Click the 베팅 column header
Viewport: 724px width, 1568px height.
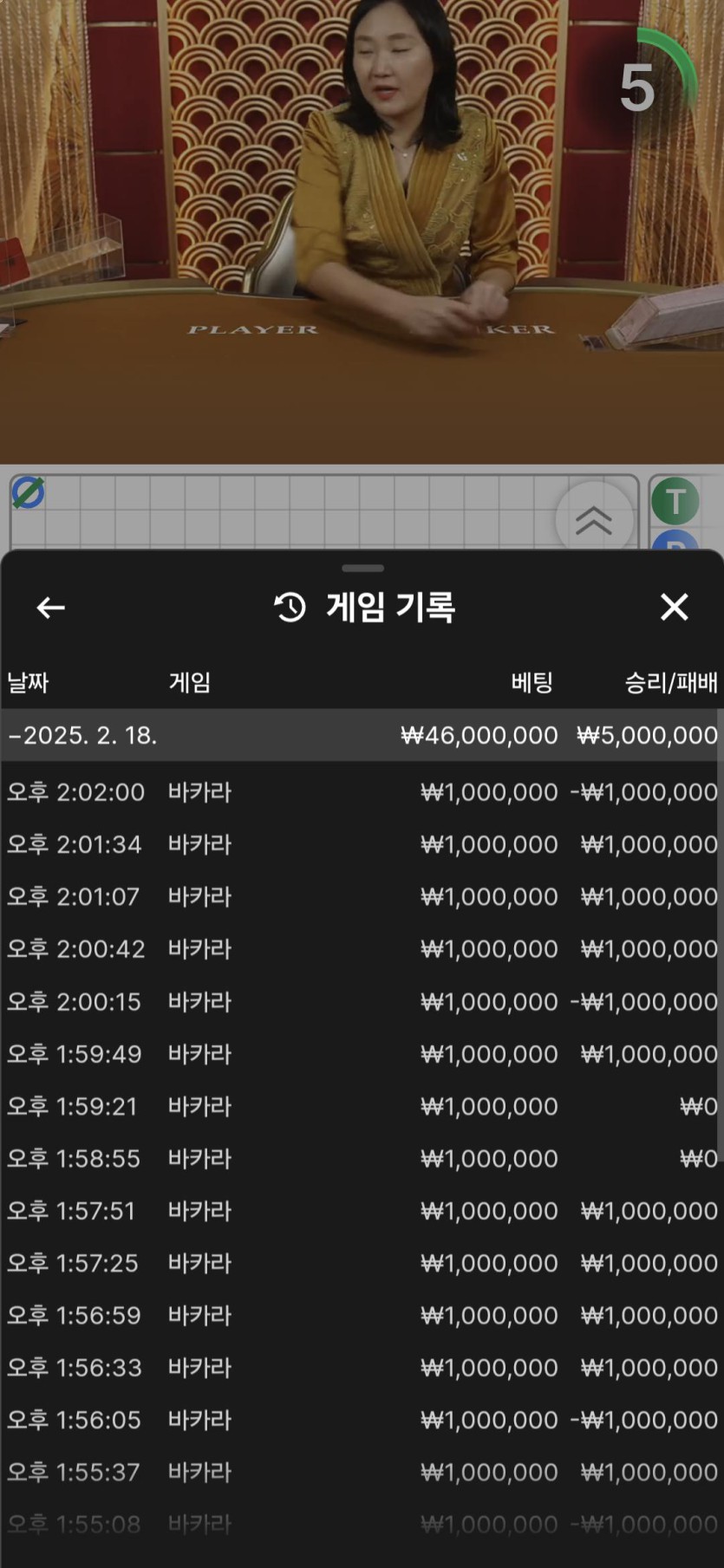(531, 683)
